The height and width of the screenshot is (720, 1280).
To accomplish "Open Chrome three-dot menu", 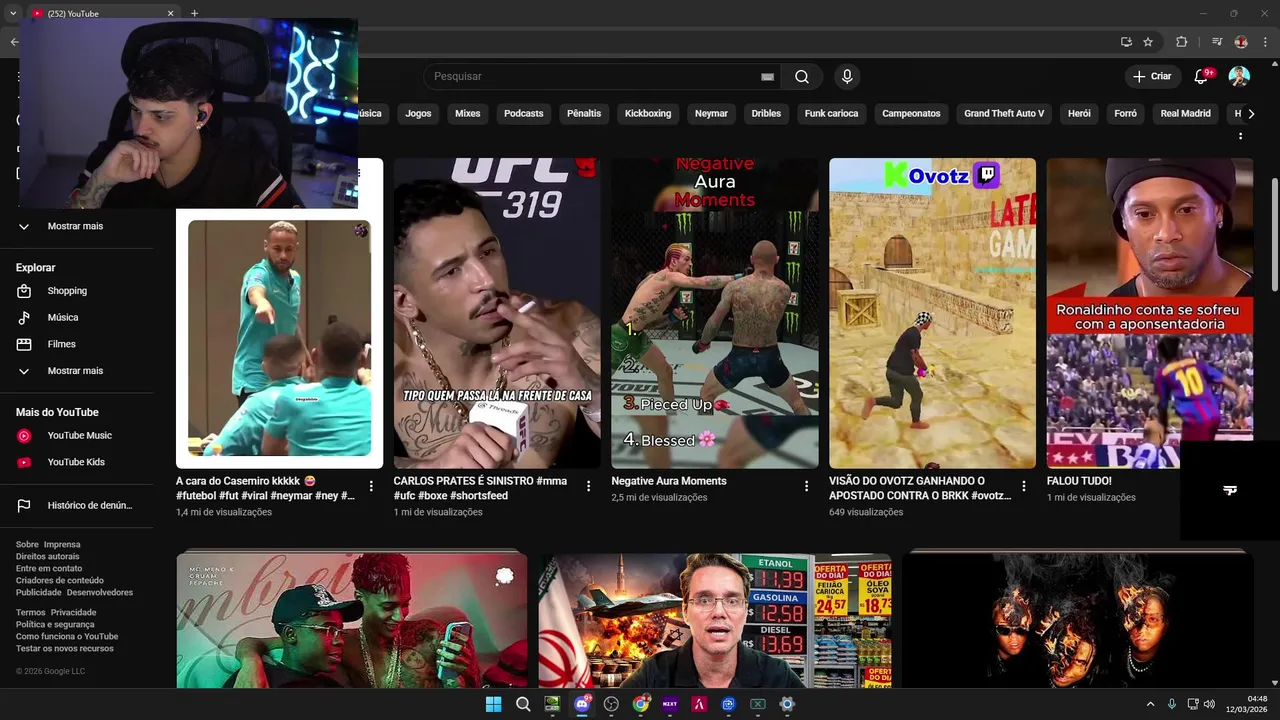I will pyautogui.click(x=1265, y=42).
